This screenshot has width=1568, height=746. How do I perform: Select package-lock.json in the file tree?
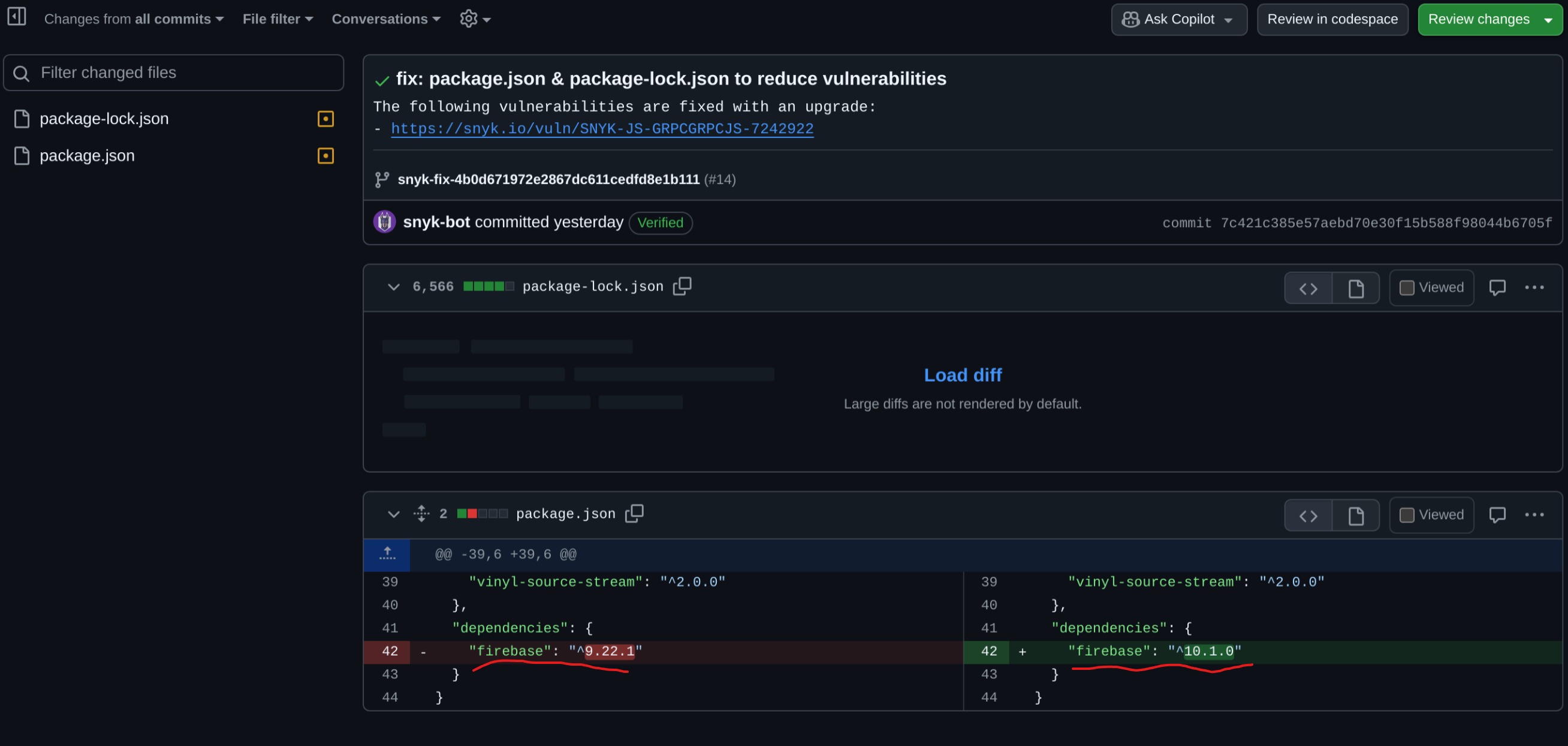[104, 119]
